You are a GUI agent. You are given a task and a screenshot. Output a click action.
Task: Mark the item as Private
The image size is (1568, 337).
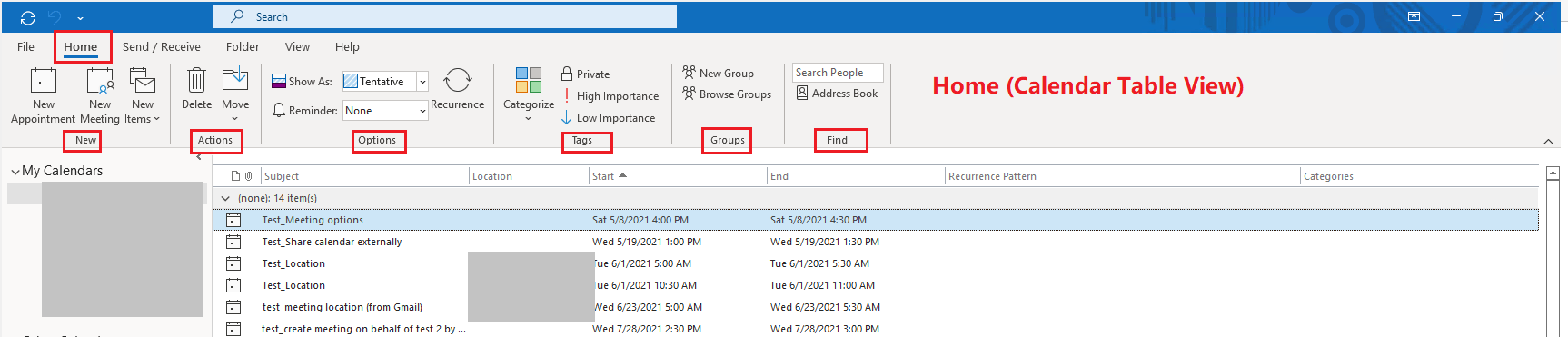586,74
